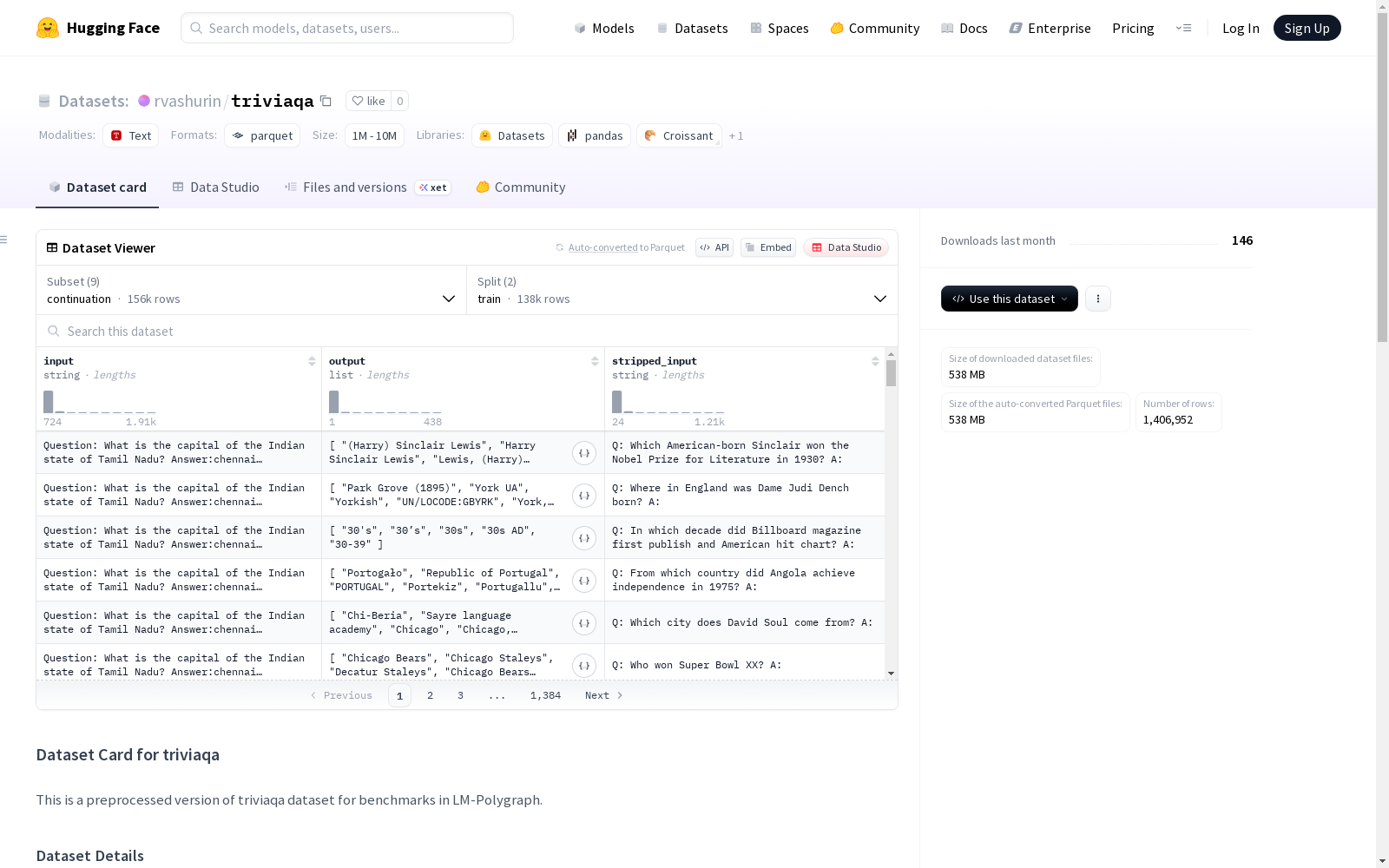Image resolution: width=1389 pixels, height=868 pixels.
Task: Open the Docs nav item
Action: [x=964, y=28]
